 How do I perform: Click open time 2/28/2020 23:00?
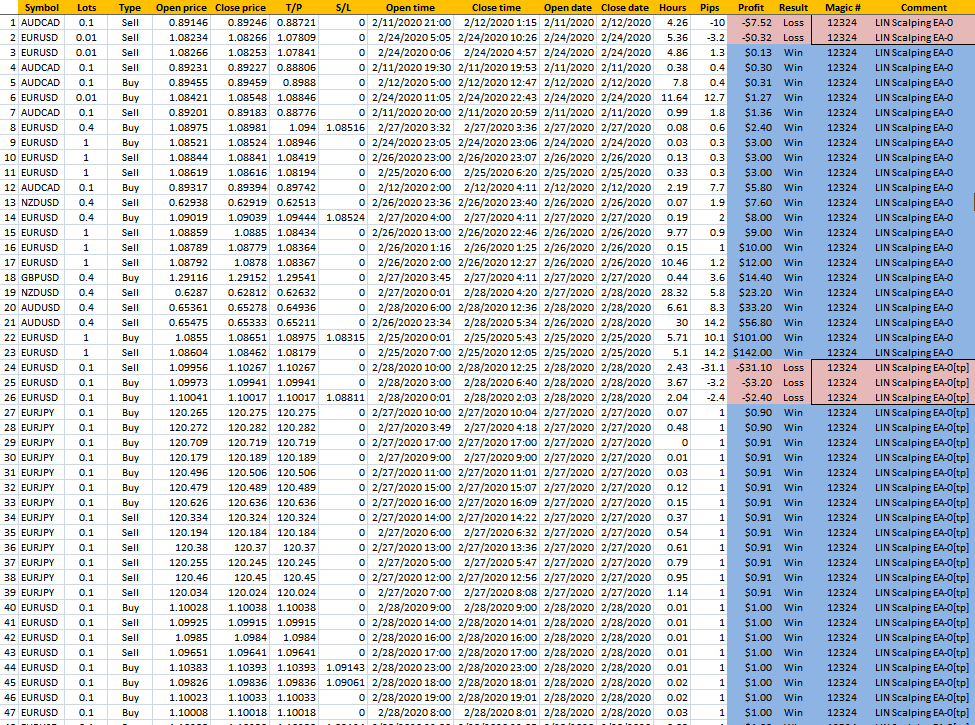click(410, 667)
